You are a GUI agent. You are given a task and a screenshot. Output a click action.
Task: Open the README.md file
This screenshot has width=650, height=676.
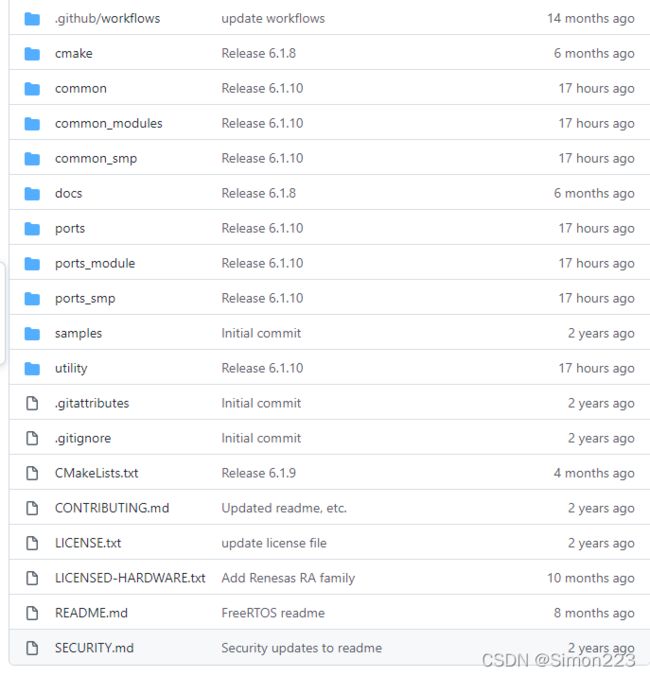coord(91,613)
